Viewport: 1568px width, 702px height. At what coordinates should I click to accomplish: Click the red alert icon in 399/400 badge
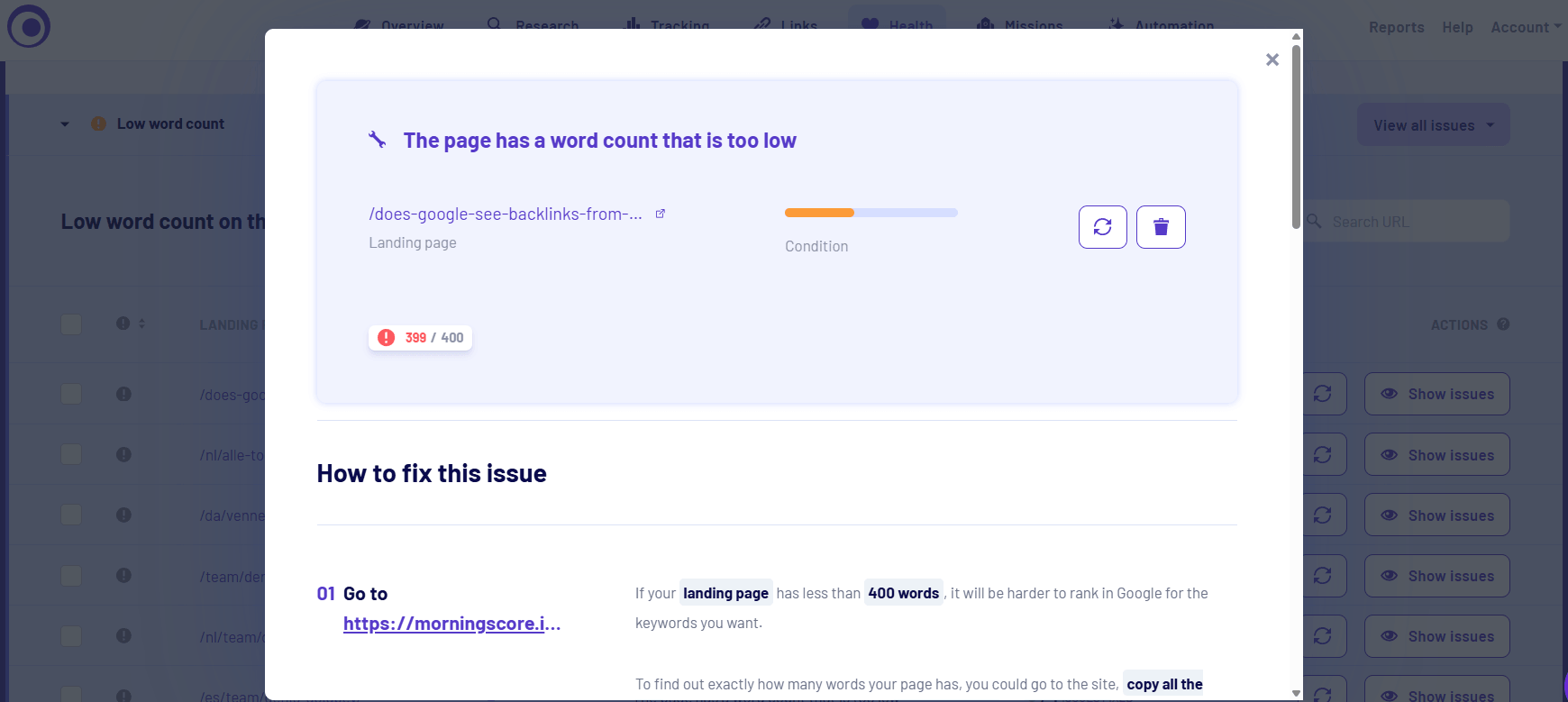click(387, 338)
